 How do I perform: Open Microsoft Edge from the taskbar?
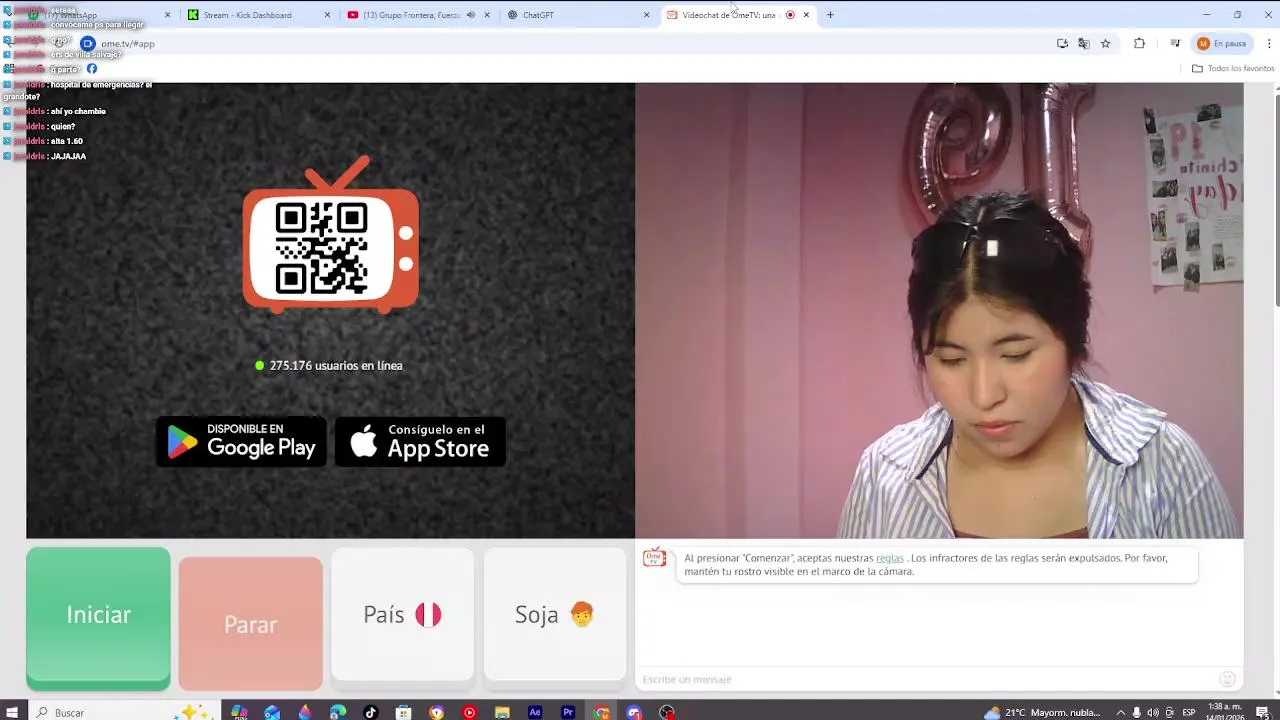coord(338,712)
